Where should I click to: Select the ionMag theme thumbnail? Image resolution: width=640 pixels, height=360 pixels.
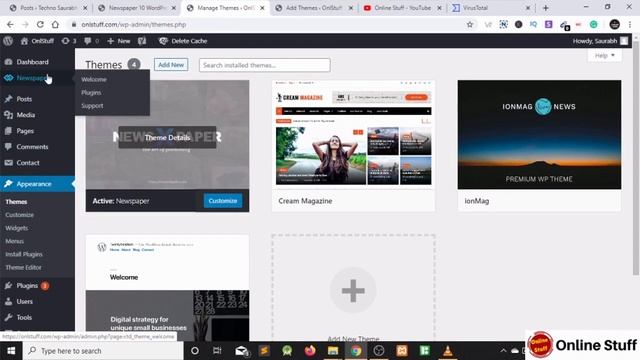pos(539,135)
